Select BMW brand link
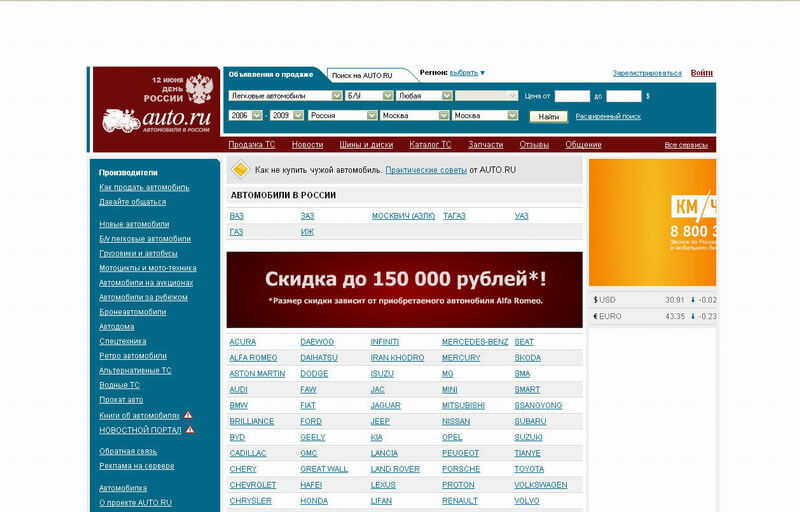The height and width of the screenshot is (512, 800). [238, 405]
